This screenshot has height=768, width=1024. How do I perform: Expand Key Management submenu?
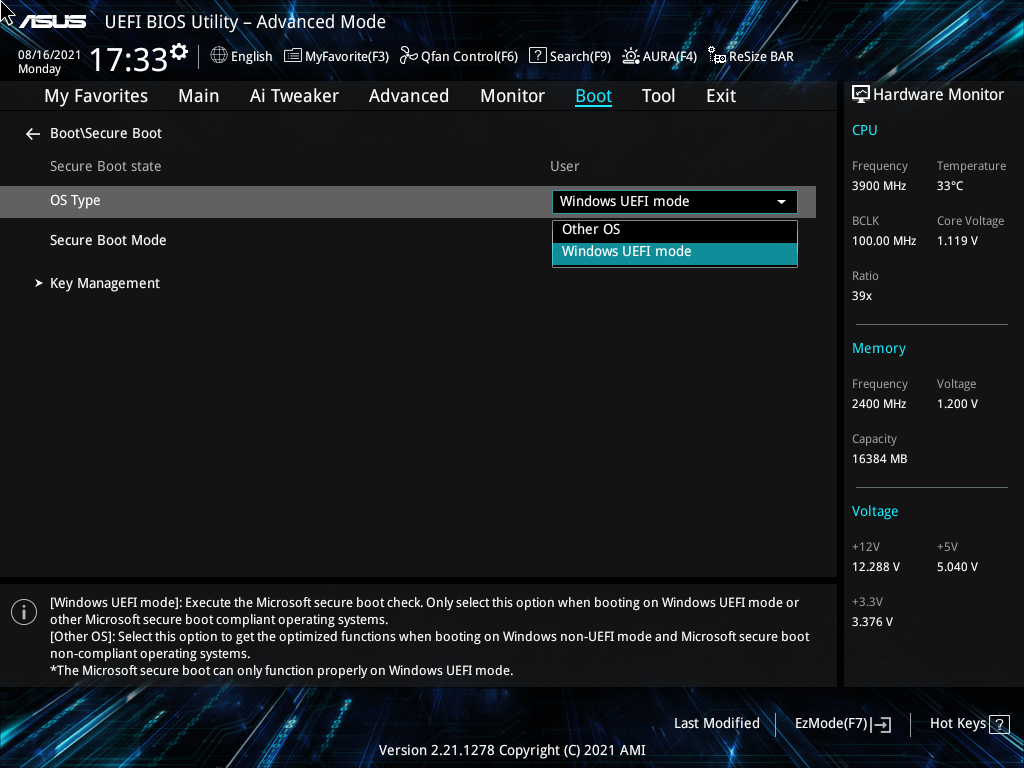tap(104, 283)
